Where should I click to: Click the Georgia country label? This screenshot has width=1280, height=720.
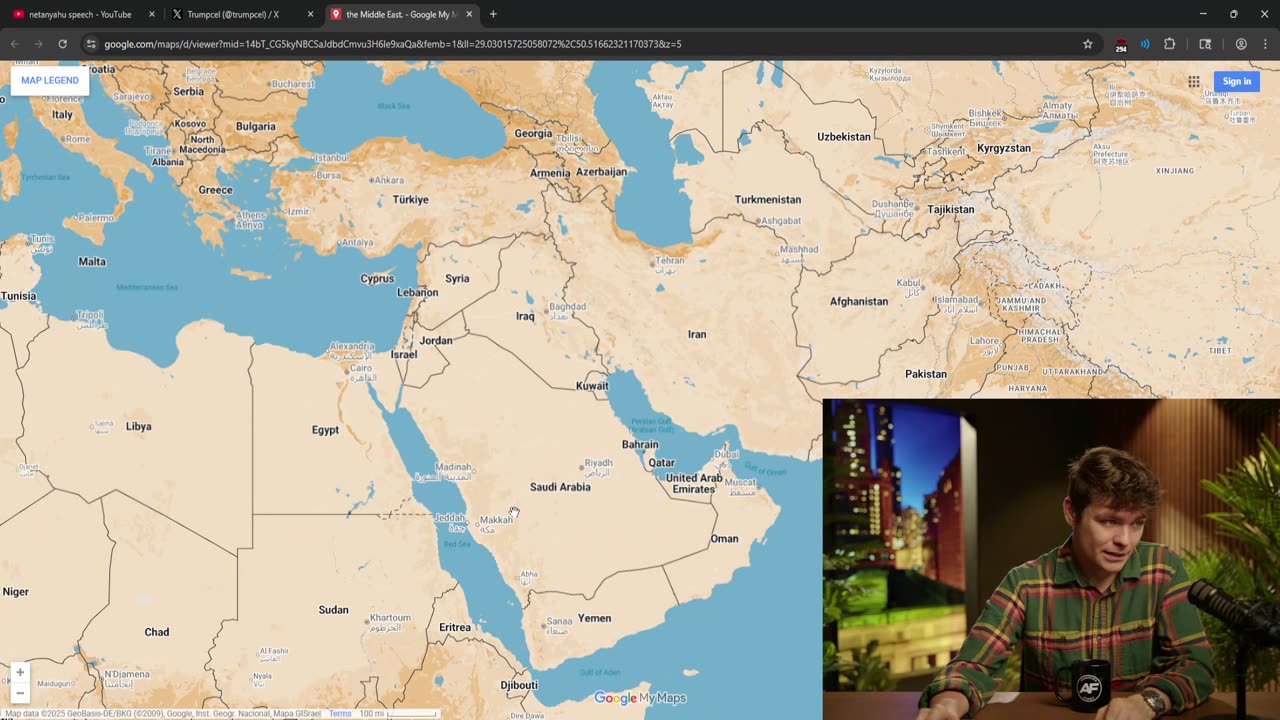click(x=533, y=133)
